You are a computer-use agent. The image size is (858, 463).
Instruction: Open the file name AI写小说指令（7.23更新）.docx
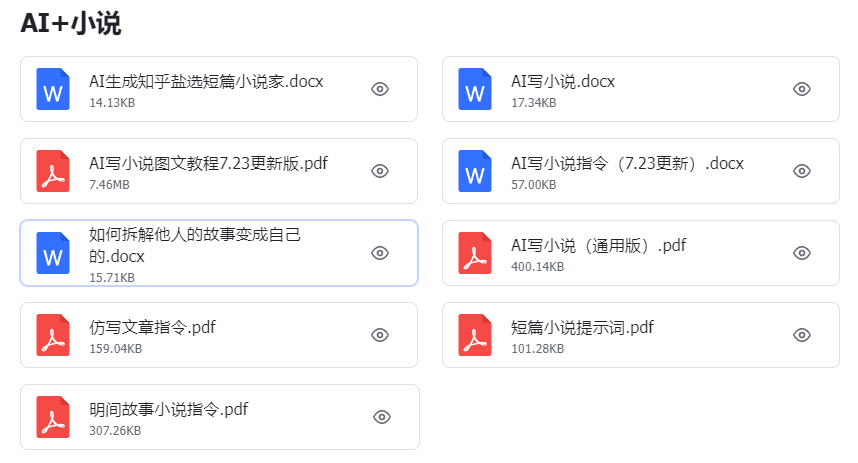[x=627, y=163]
